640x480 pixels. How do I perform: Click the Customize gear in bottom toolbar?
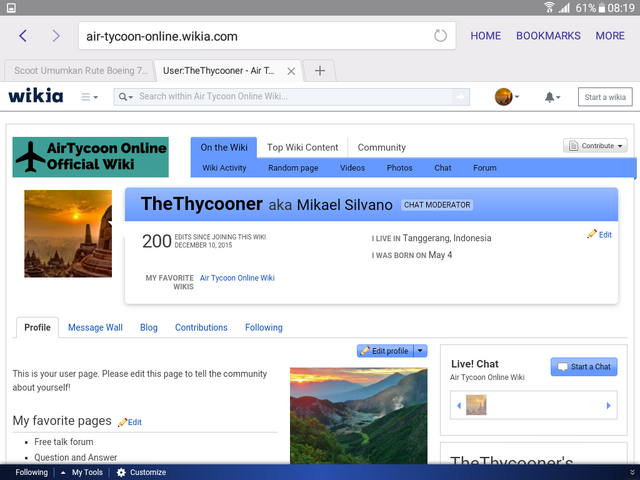pyautogui.click(x=141, y=472)
